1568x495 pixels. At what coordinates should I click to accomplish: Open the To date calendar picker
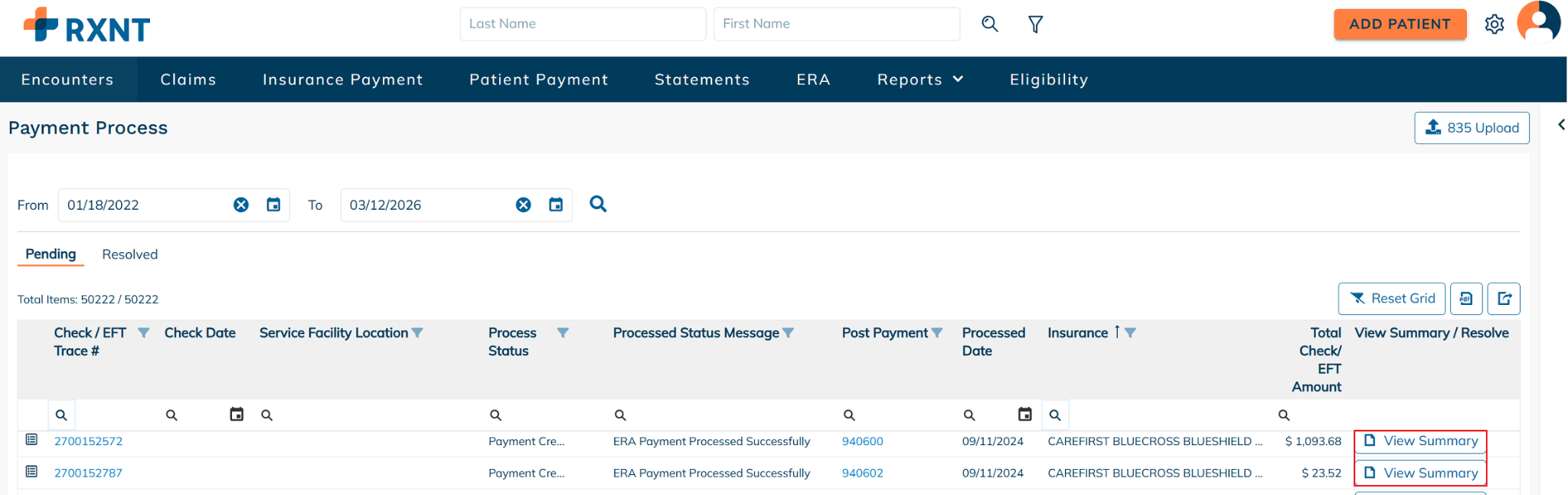point(556,205)
